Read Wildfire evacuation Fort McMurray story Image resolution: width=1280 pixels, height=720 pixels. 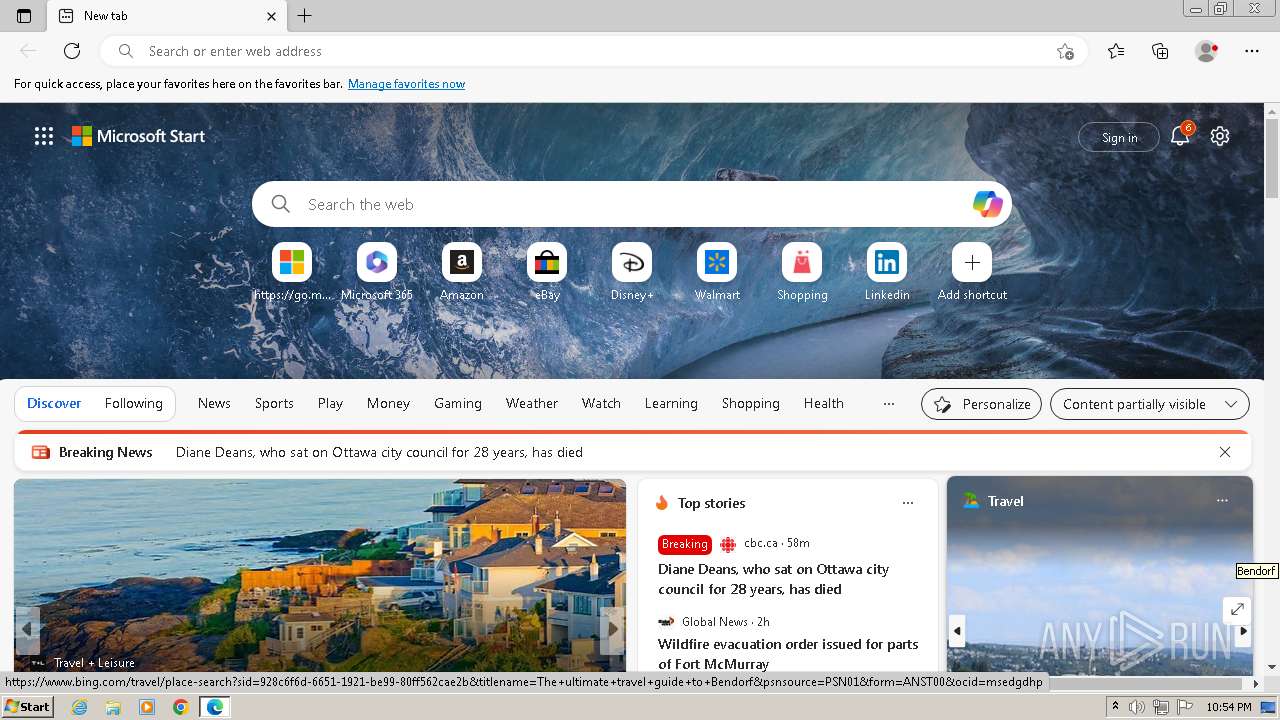pyautogui.click(x=788, y=654)
